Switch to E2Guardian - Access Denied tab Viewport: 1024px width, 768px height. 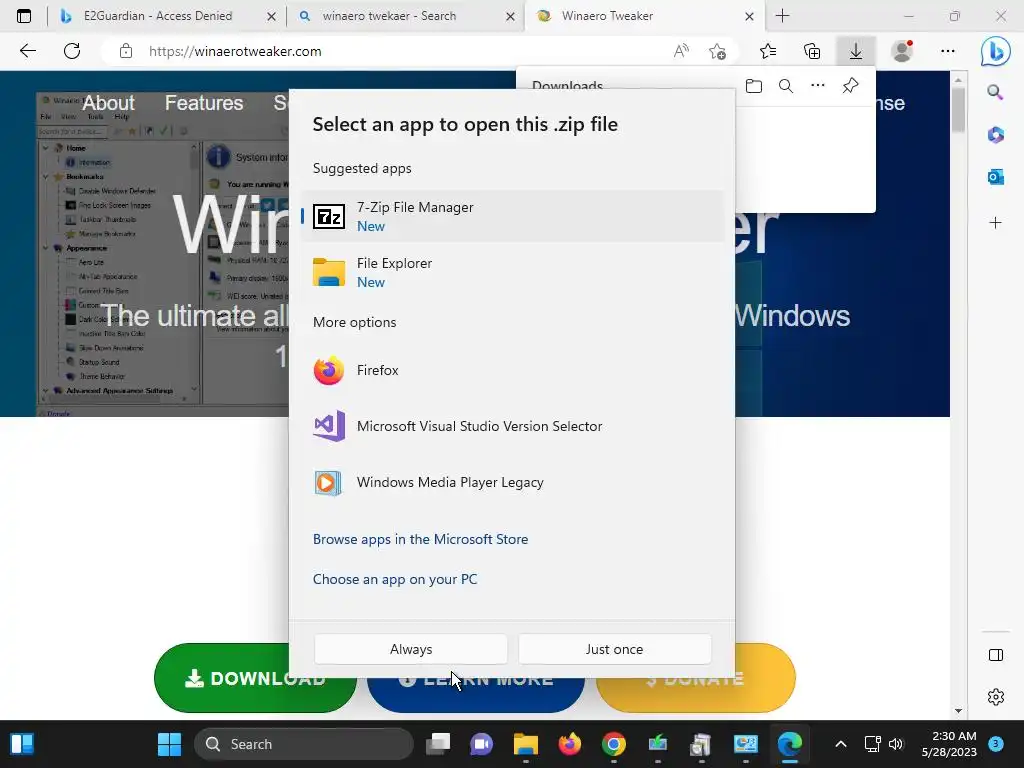click(x=157, y=16)
